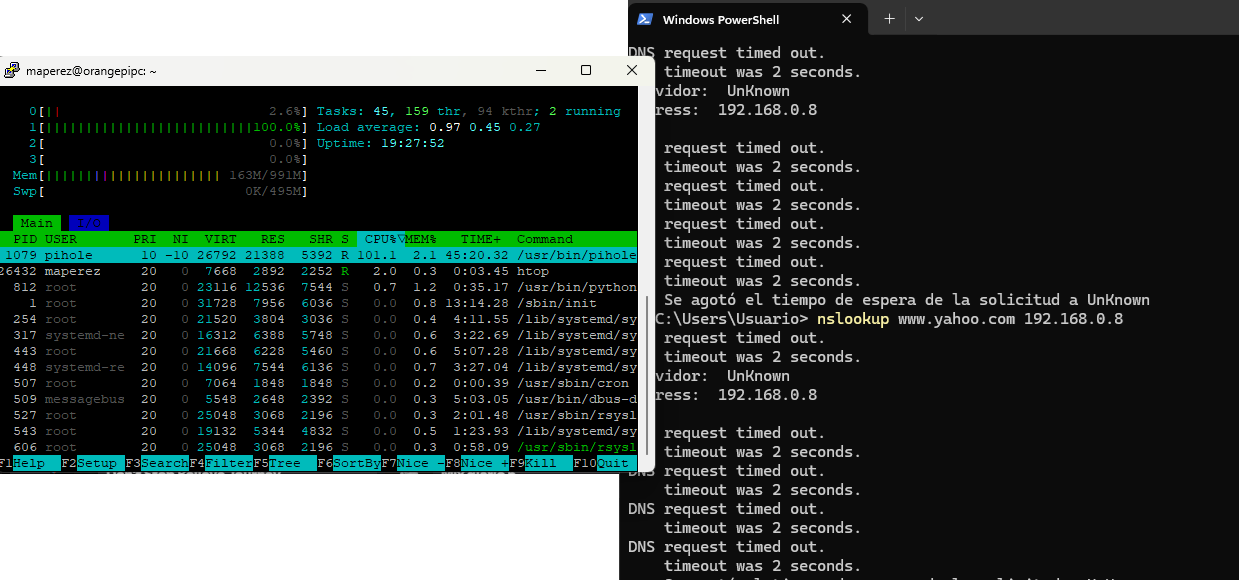Close the maperez@orangepipc PuTTY window
This screenshot has width=1239, height=580.
pyautogui.click(x=632, y=70)
